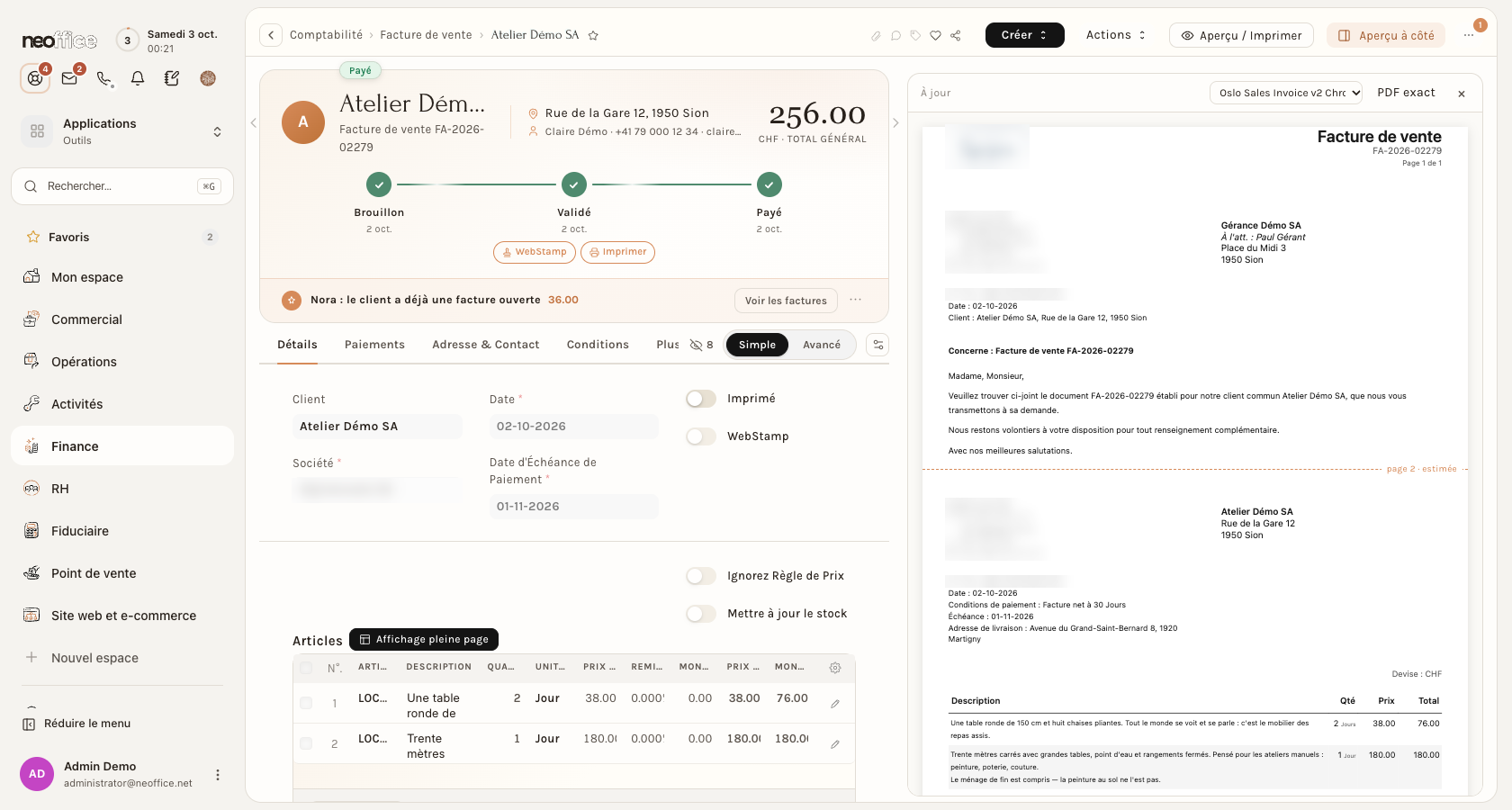Click the heart favorite icon

coord(935,36)
